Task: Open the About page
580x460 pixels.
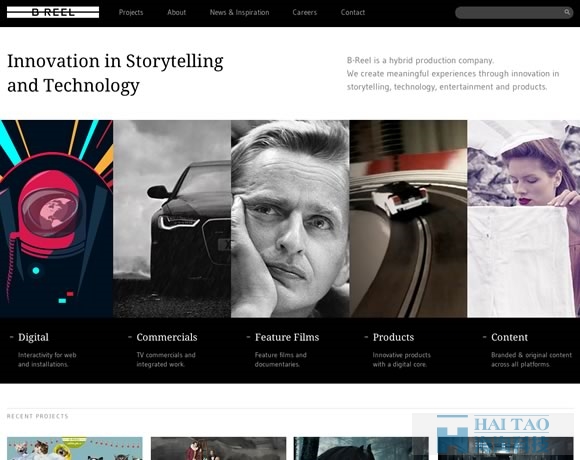Action: tap(176, 12)
